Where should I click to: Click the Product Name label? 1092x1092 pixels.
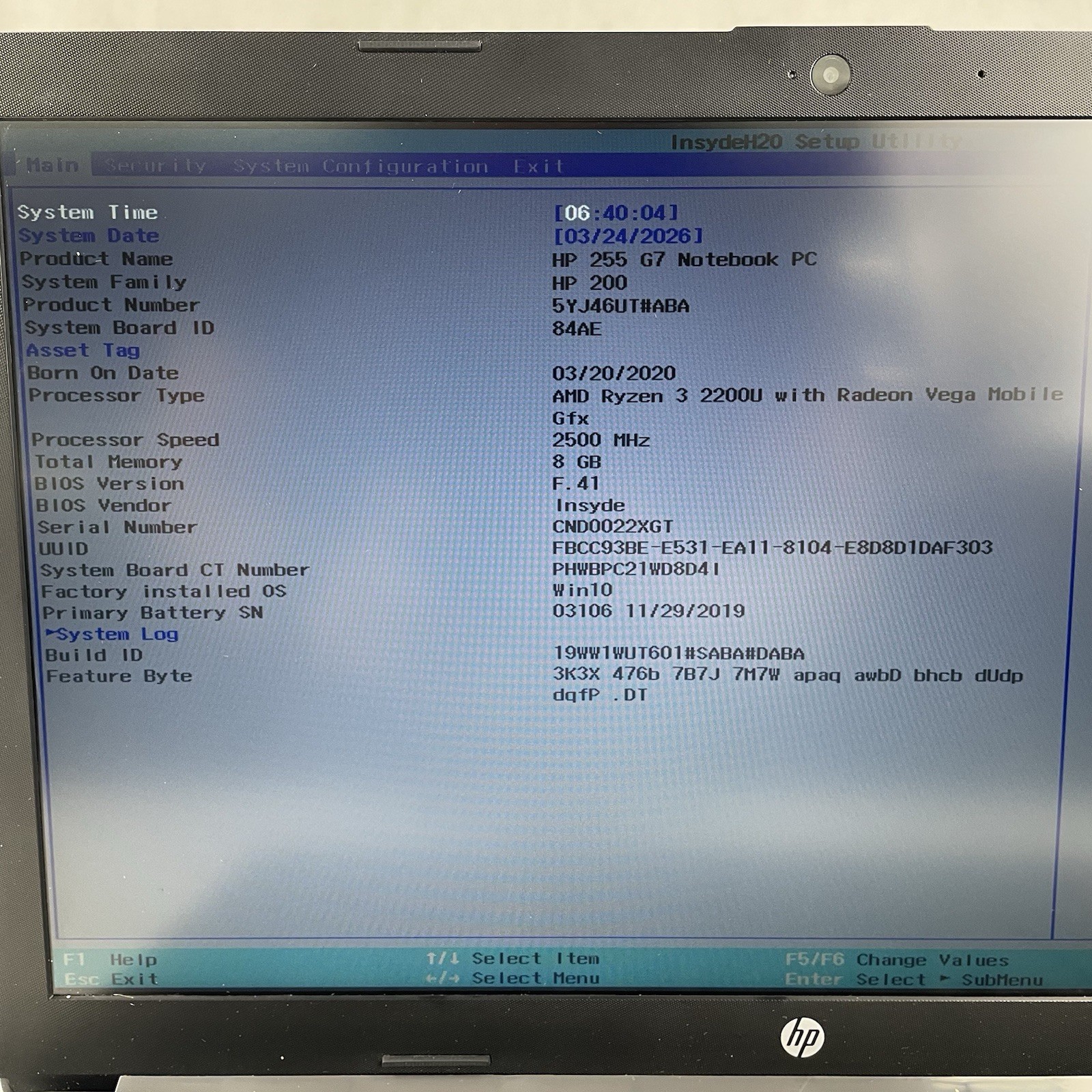(x=96, y=259)
